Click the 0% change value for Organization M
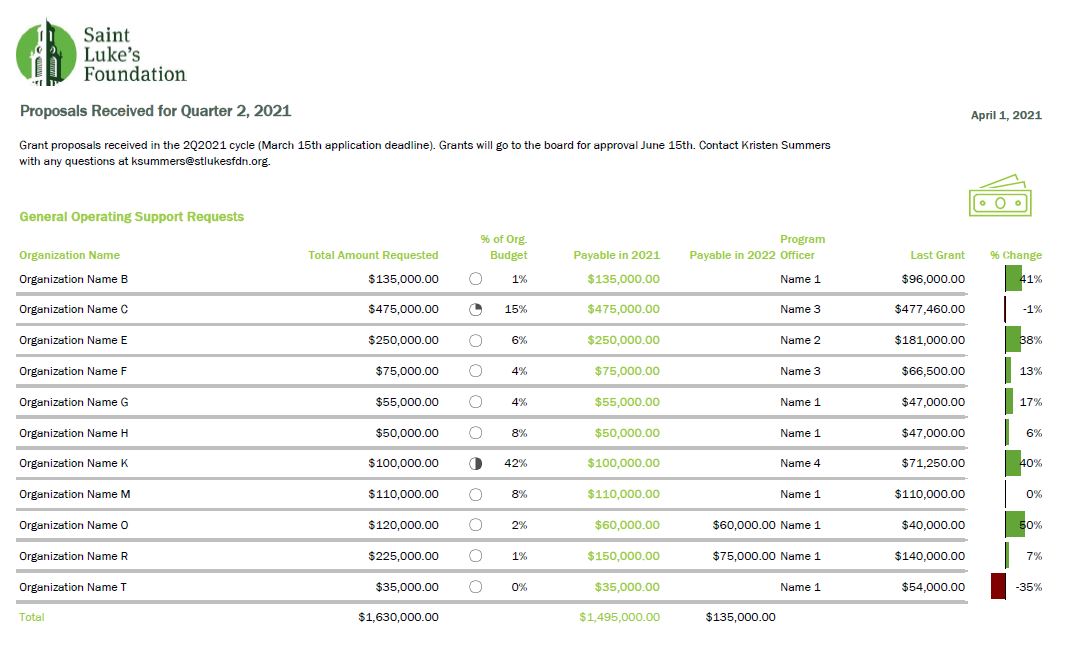Viewport: 1074px width, 647px height. [x=1034, y=494]
